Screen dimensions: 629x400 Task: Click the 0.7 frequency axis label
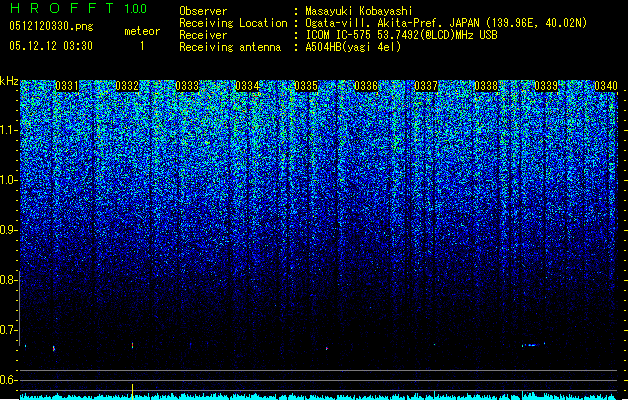pyautogui.click(x=9, y=330)
